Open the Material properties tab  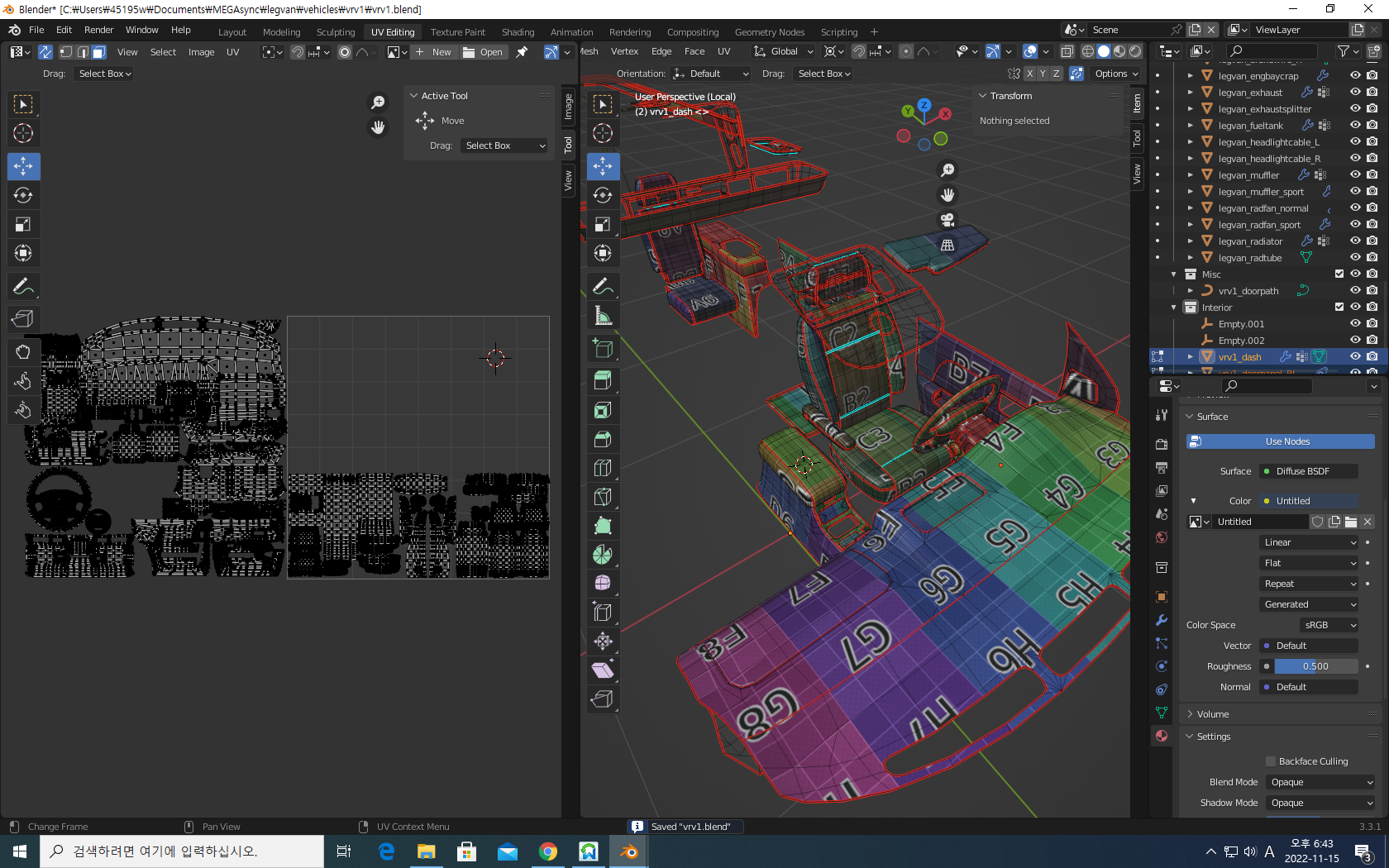click(x=1162, y=736)
